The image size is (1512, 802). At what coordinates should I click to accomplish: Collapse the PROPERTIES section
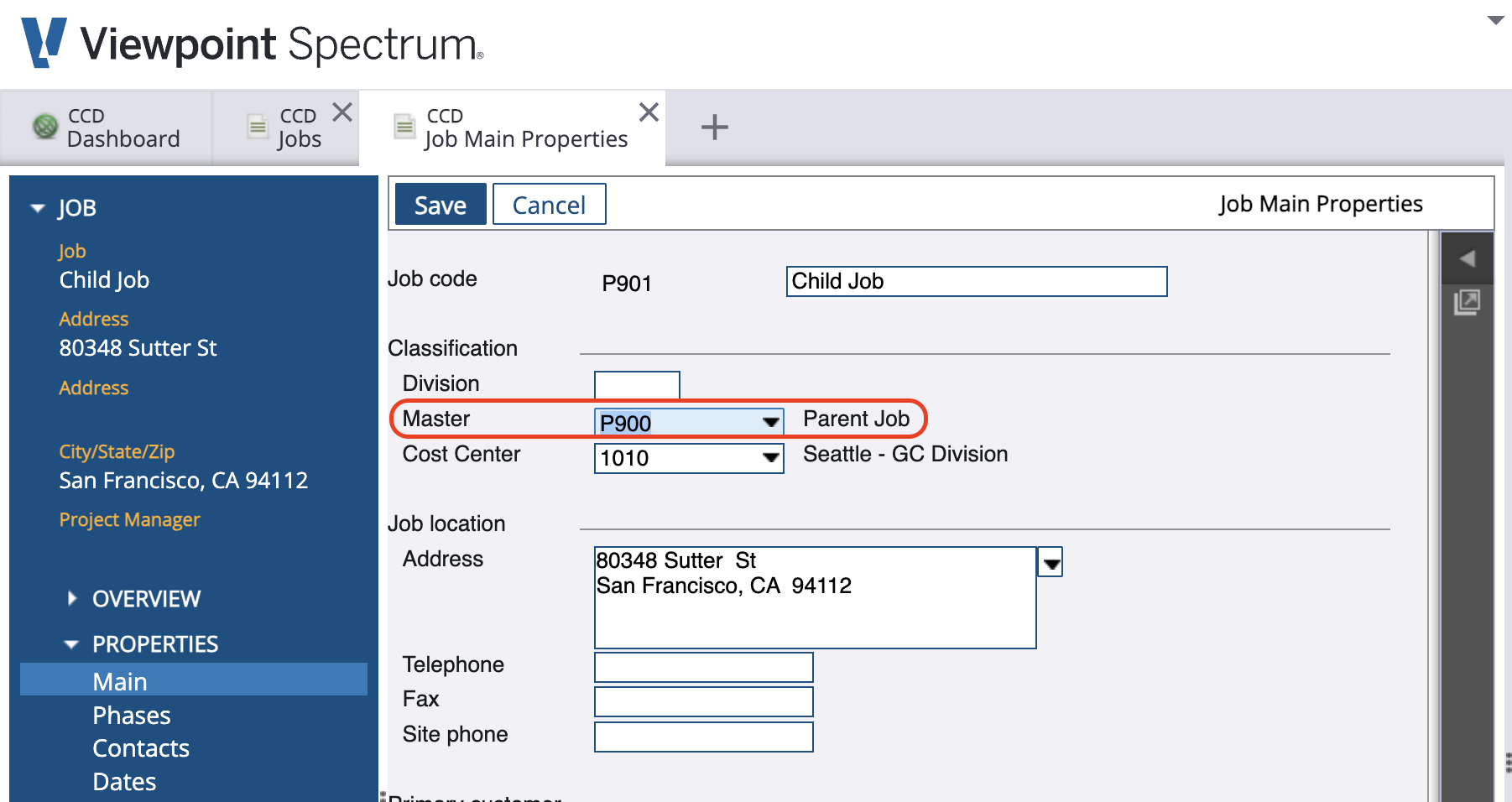[x=71, y=643]
